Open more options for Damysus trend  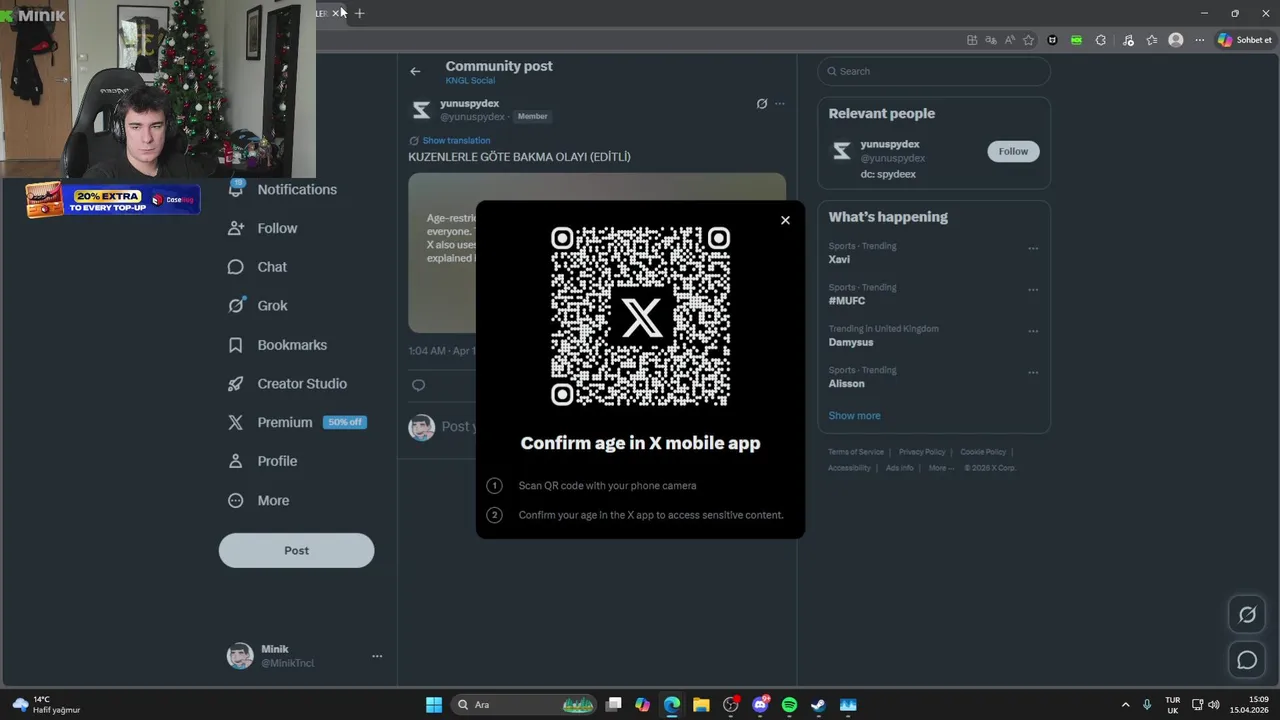coord(1033,331)
